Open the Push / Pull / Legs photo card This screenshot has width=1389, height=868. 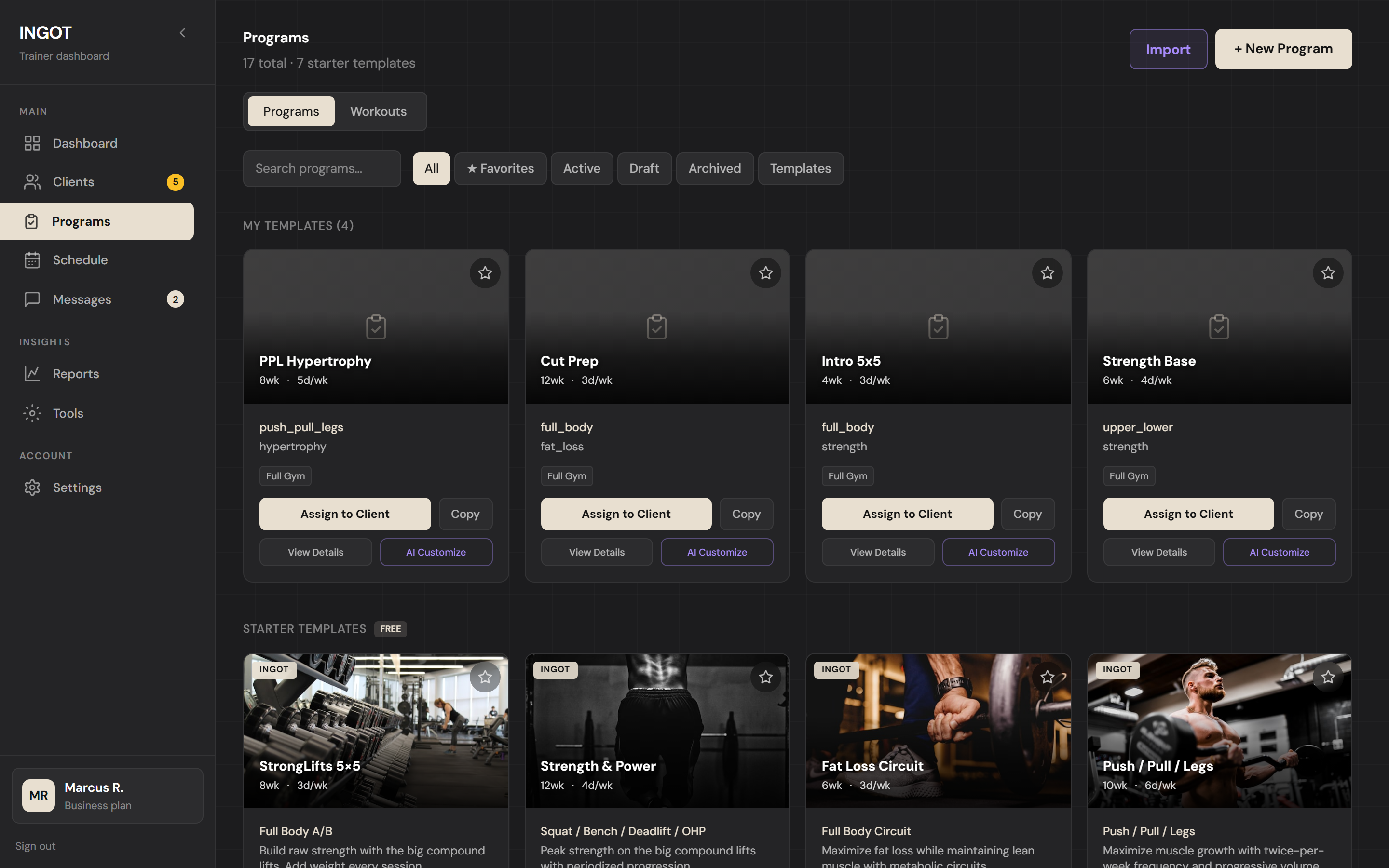(x=1220, y=731)
